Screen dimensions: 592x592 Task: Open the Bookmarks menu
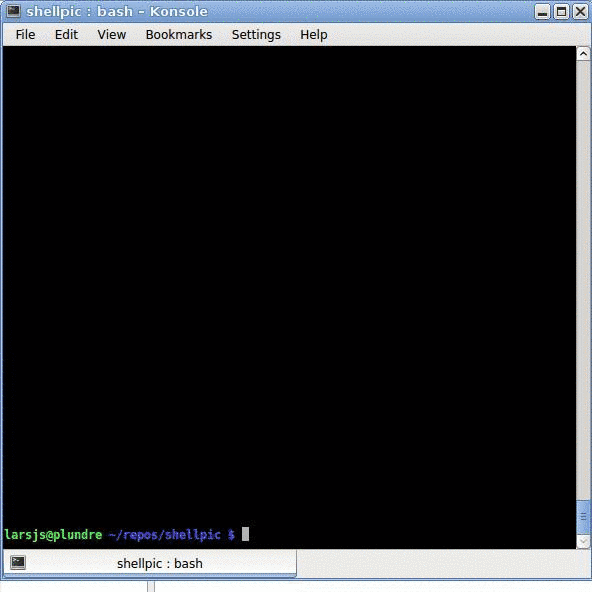[x=179, y=35]
